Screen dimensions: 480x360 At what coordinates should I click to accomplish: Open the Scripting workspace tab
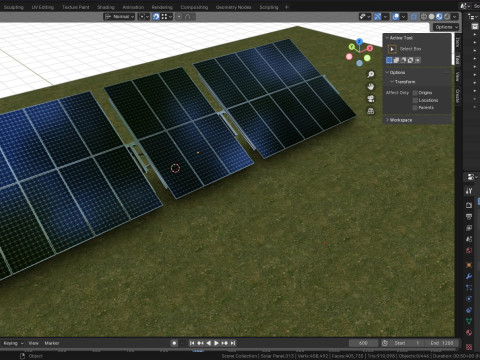click(269, 7)
